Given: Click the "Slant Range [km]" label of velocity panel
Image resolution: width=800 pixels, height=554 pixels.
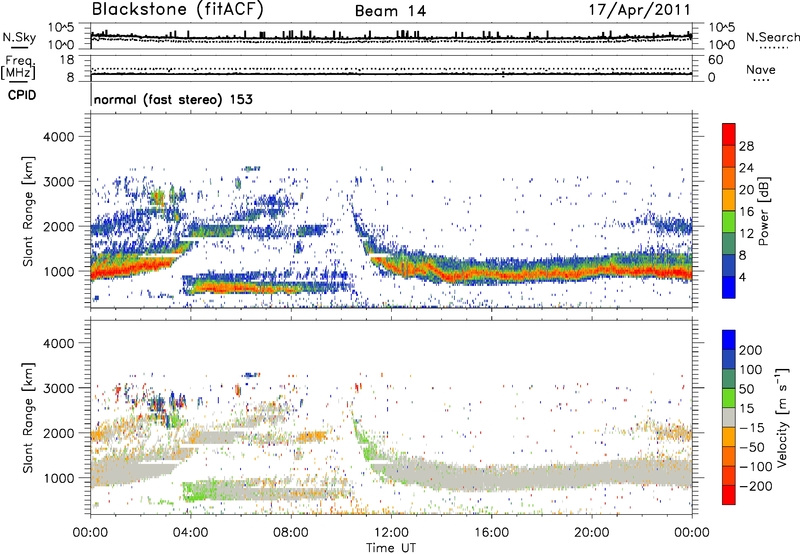Looking at the screenshot, I should (29, 418).
